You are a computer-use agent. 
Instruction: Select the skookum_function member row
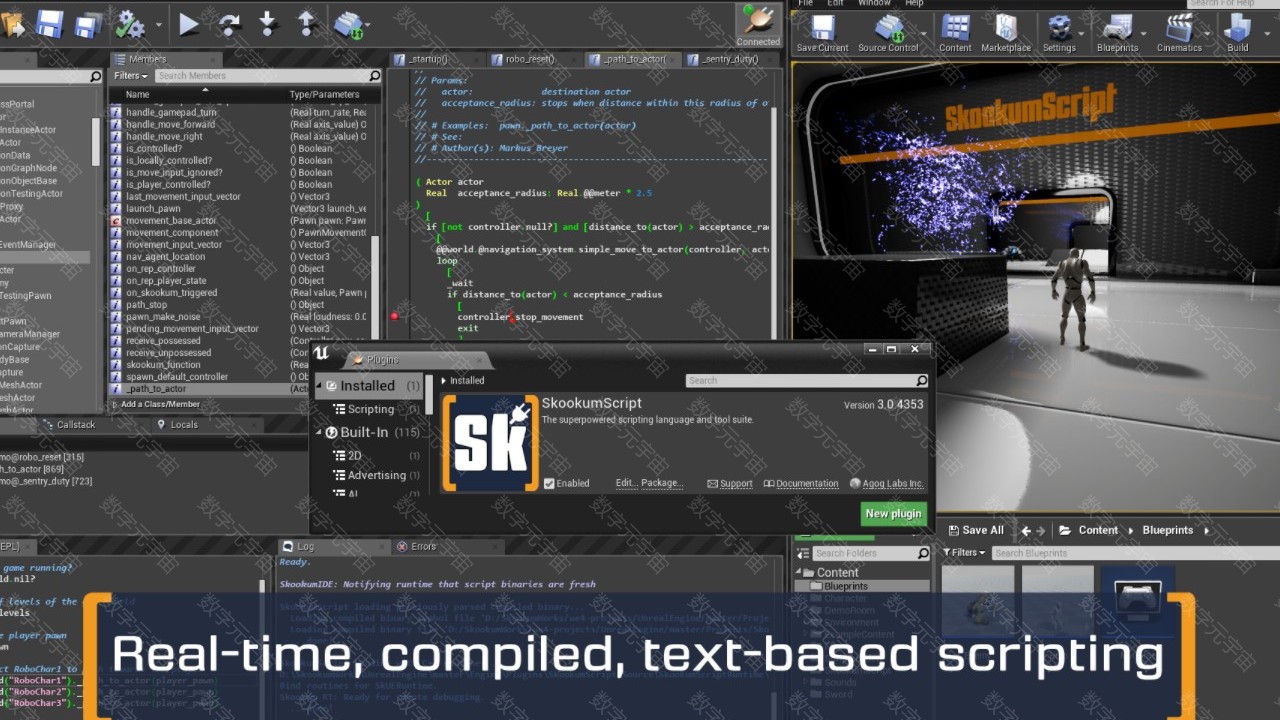pos(238,365)
